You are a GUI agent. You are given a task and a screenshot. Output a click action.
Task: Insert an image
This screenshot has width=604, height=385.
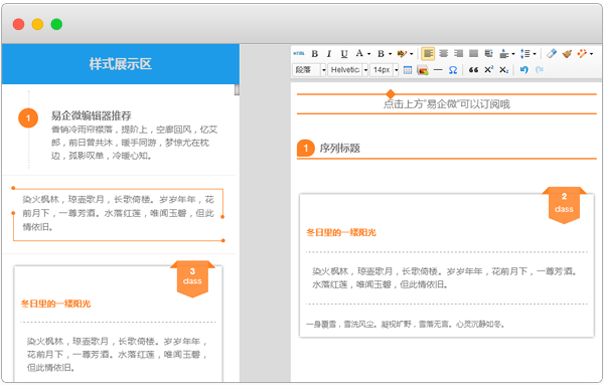(423, 70)
